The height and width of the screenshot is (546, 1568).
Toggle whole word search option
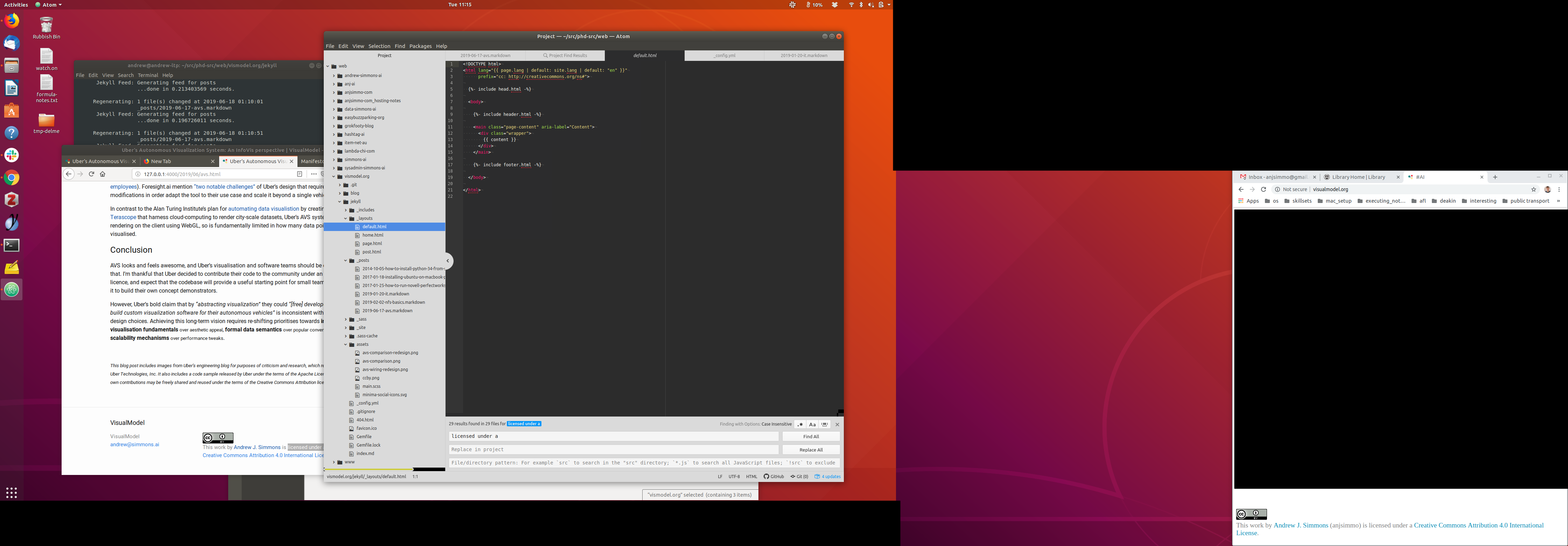[x=825, y=424]
